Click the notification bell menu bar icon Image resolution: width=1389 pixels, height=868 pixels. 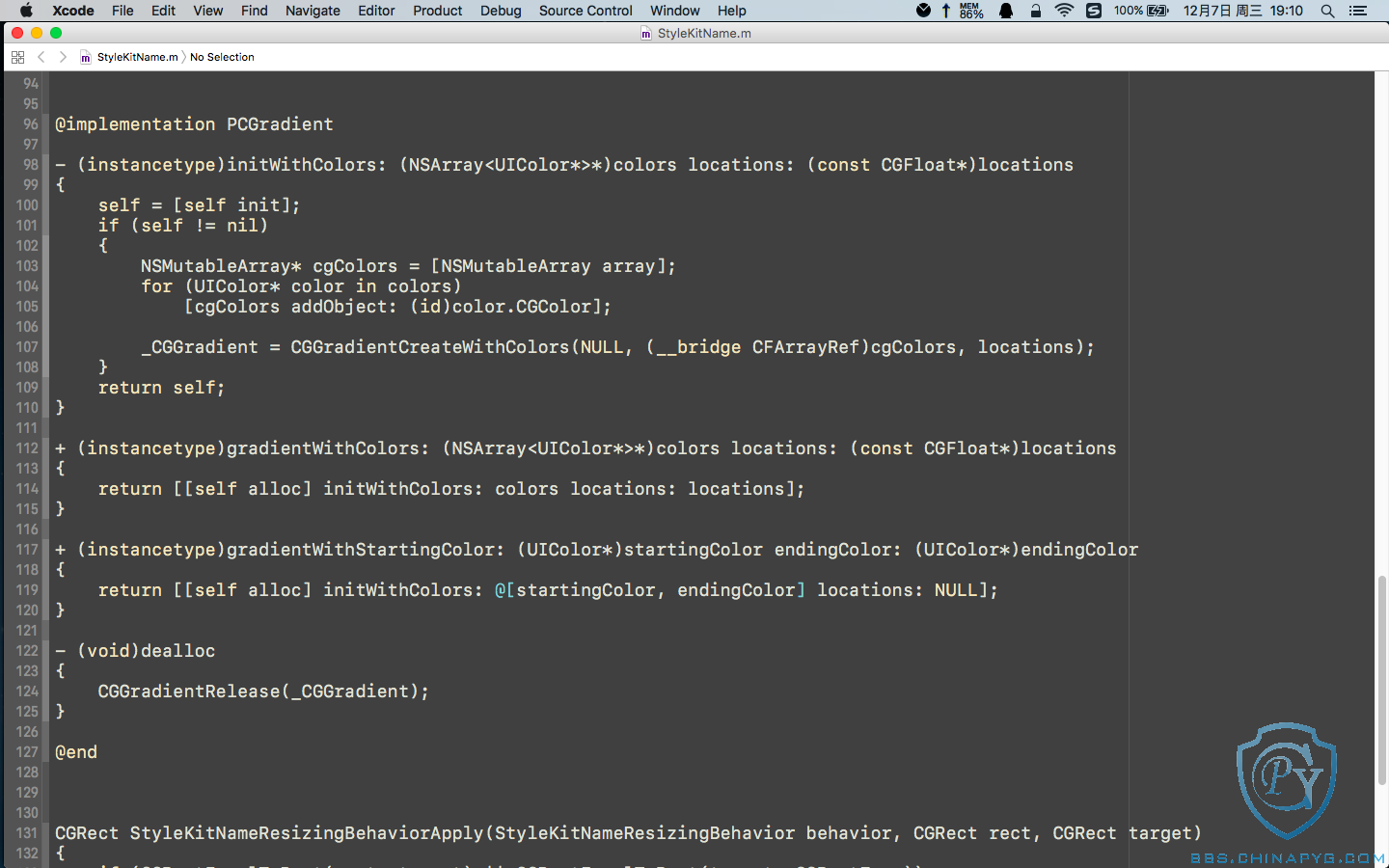click(x=1006, y=11)
